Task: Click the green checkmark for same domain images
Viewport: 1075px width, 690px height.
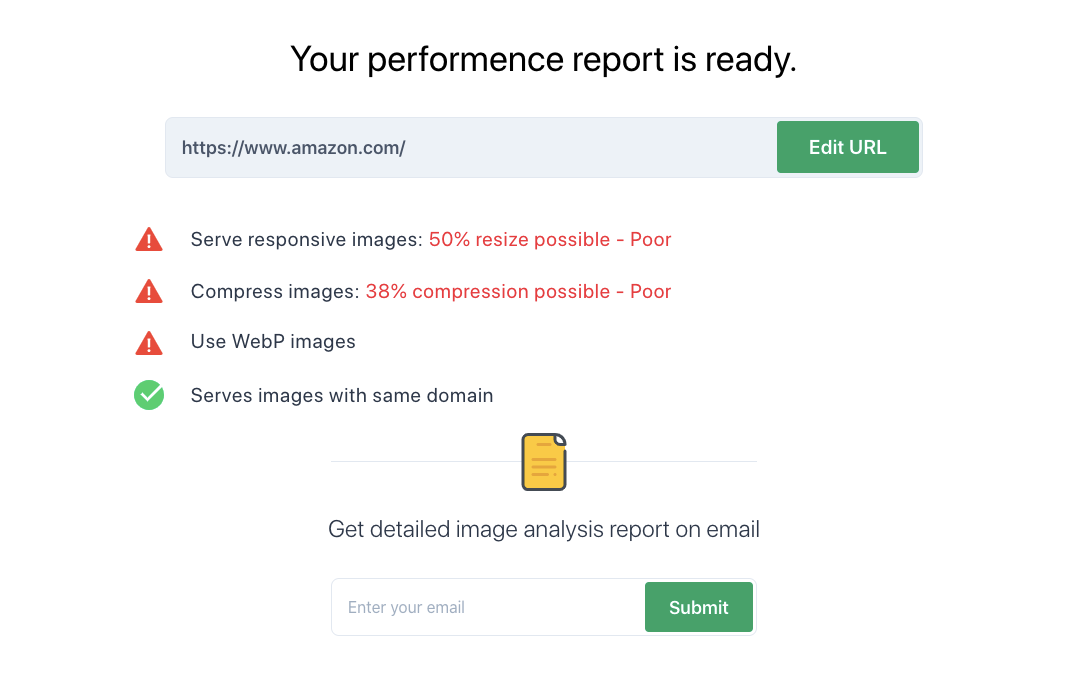Action: (x=149, y=395)
